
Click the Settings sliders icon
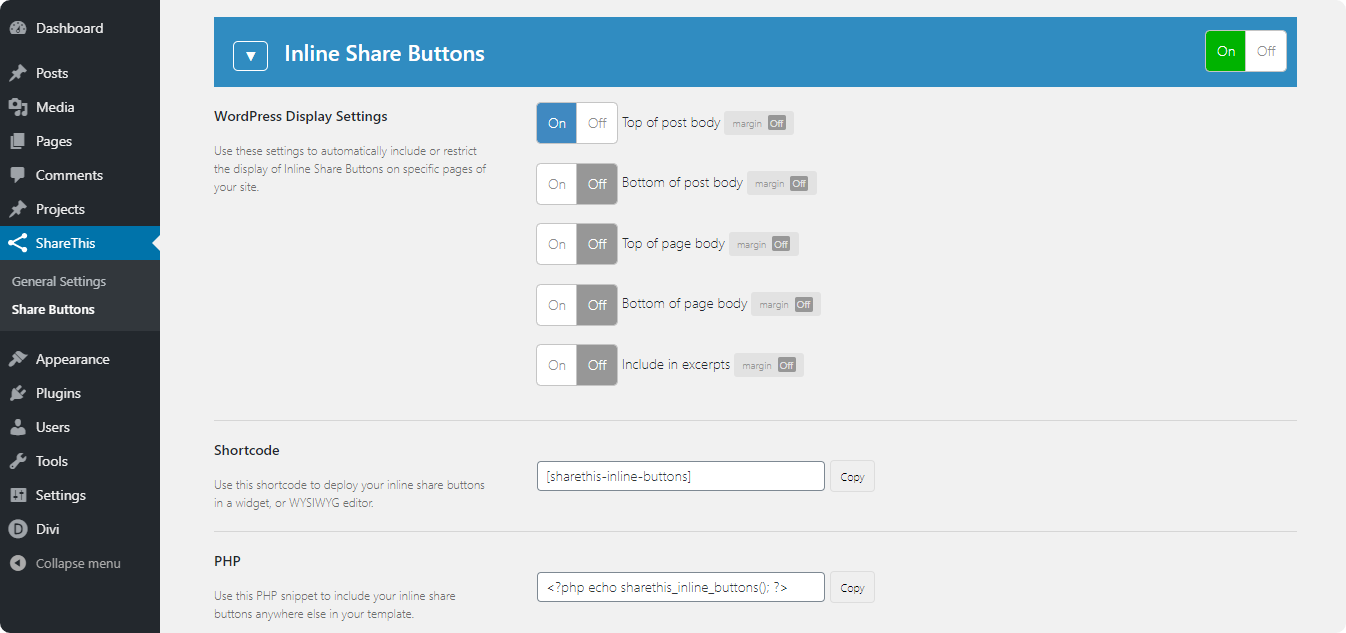pos(18,495)
